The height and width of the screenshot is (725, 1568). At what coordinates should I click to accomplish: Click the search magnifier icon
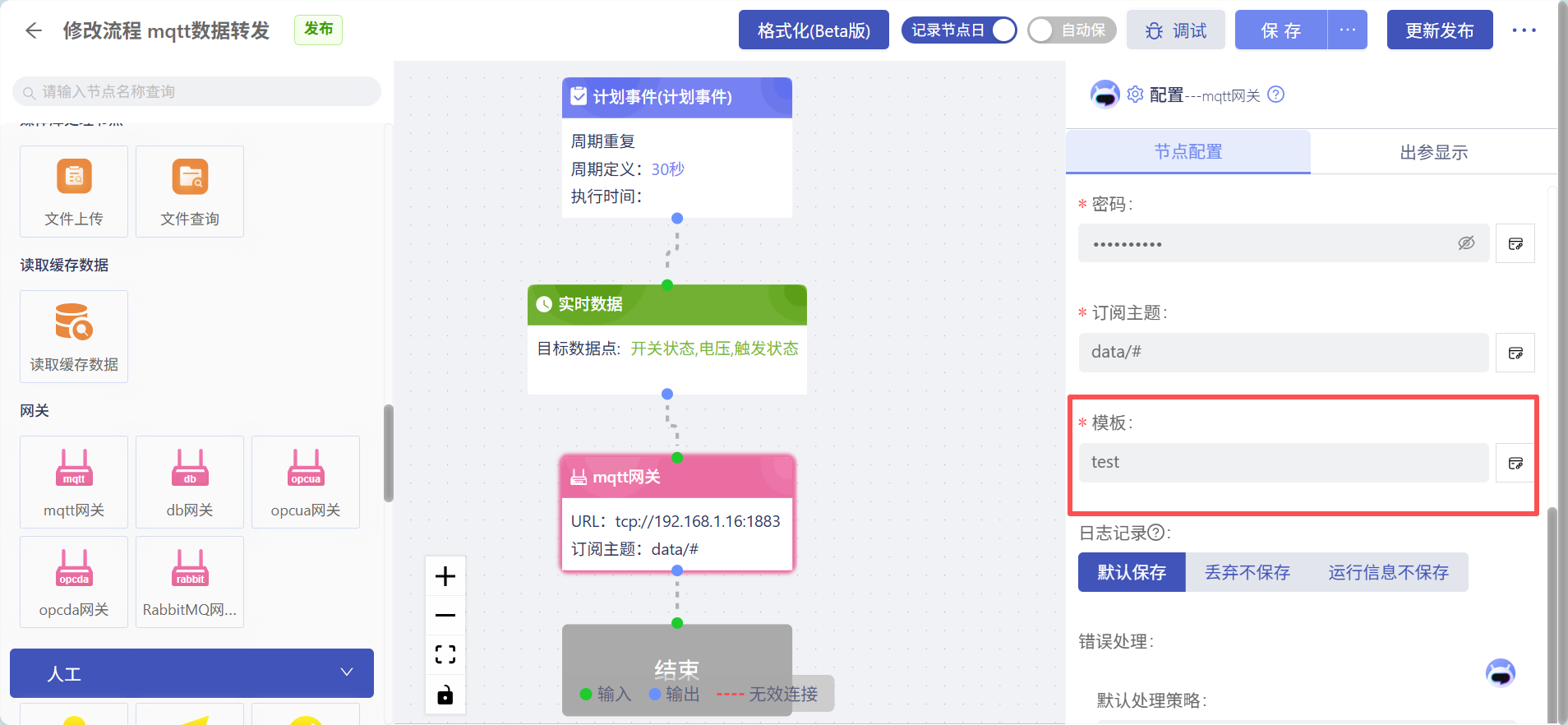tap(29, 92)
